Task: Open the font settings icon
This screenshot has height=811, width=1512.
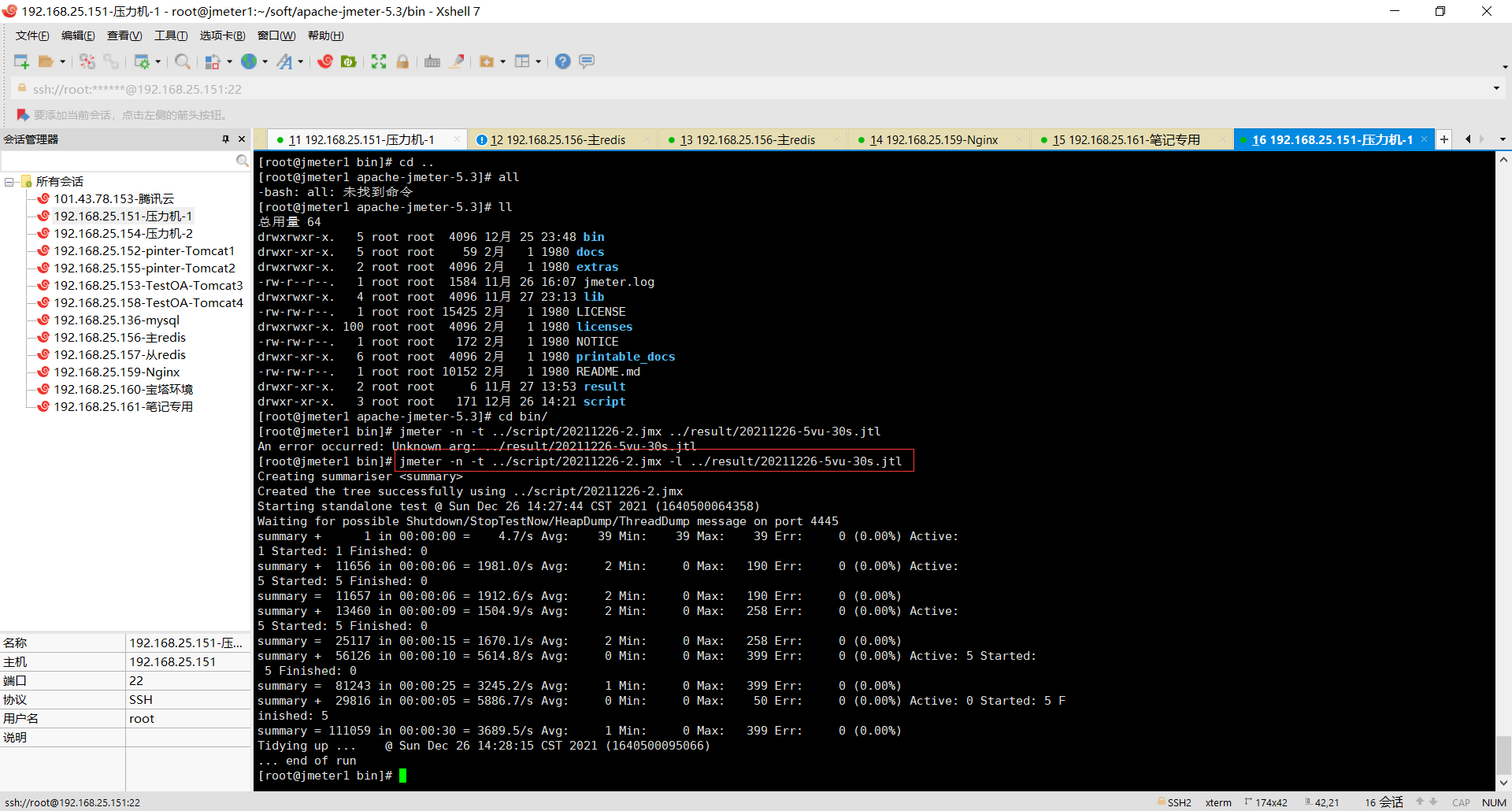Action: [x=284, y=61]
